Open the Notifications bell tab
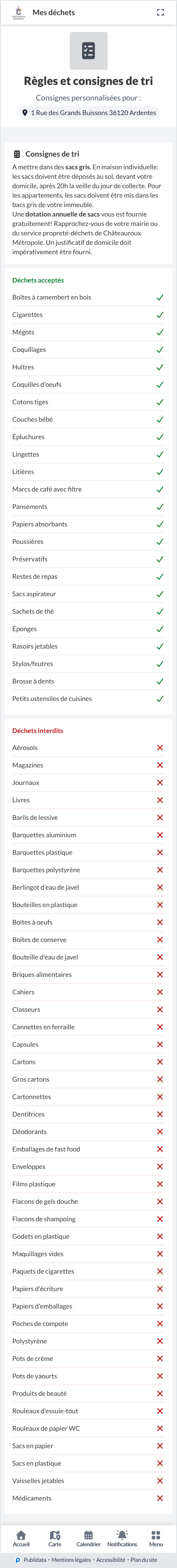This screenshot has height=1568, width=177. 122,1539
